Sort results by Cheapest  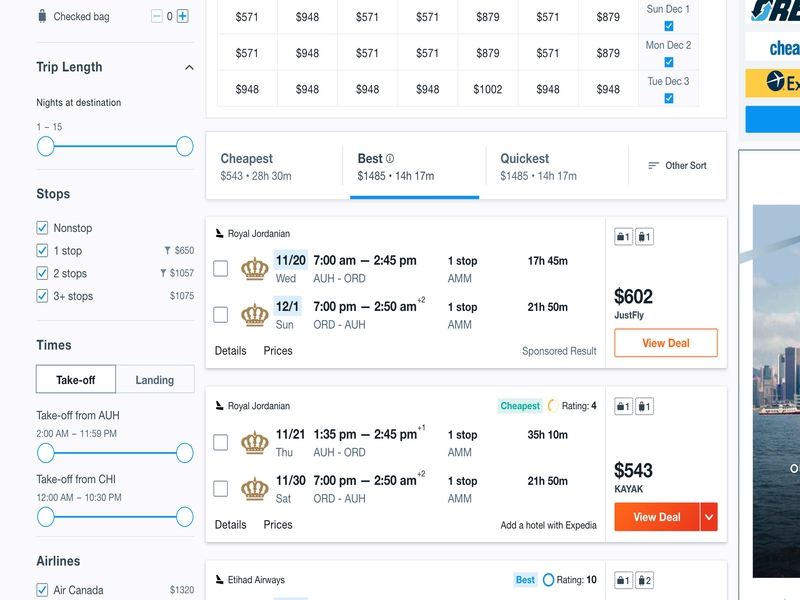click(274, 166)
